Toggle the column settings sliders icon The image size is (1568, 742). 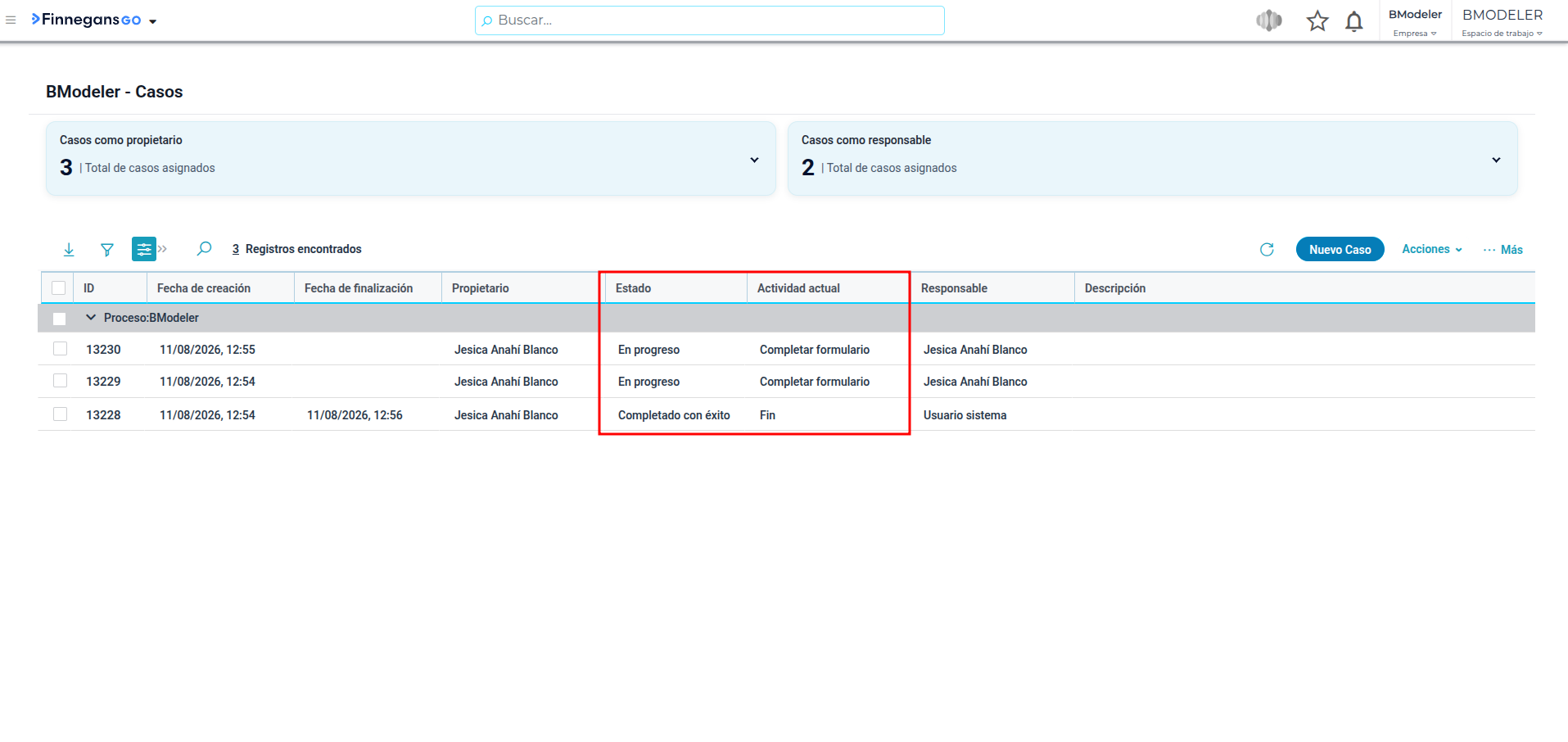[144, 249]
